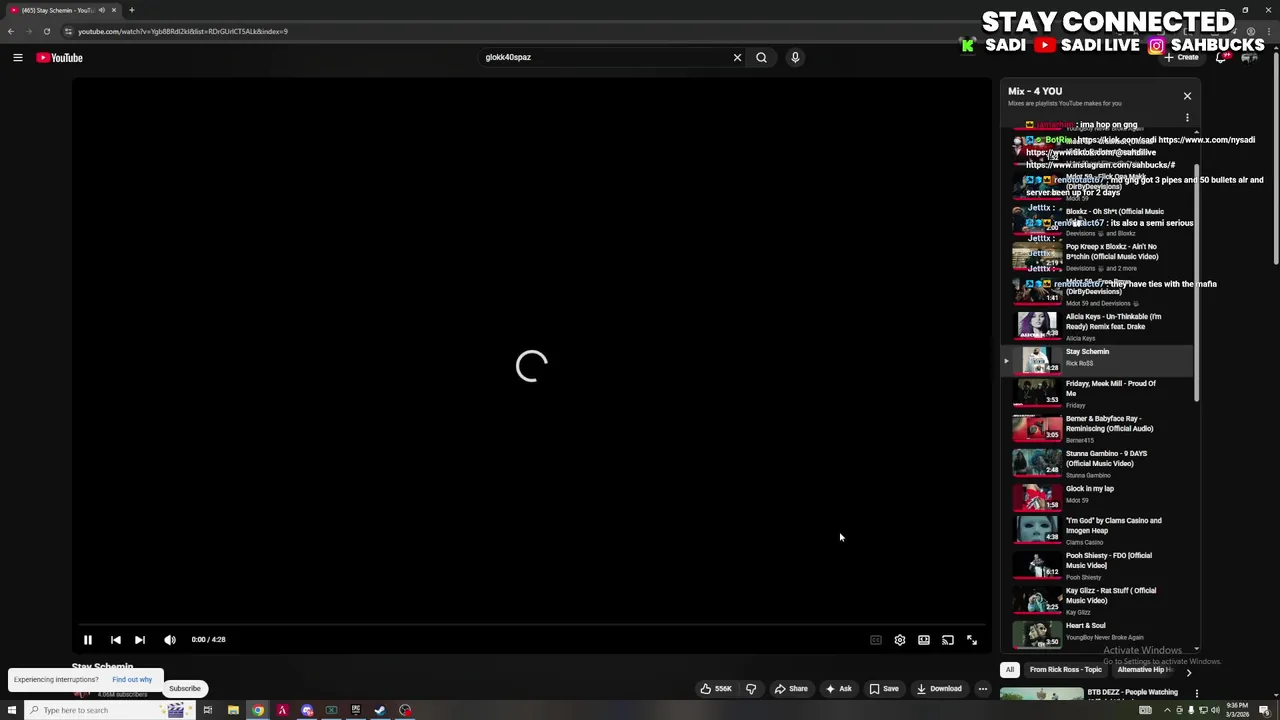Image resolution: width=1280 pixels, height=720 pixels.
Task: Click the Find out why link
Action: click(132, 680)
